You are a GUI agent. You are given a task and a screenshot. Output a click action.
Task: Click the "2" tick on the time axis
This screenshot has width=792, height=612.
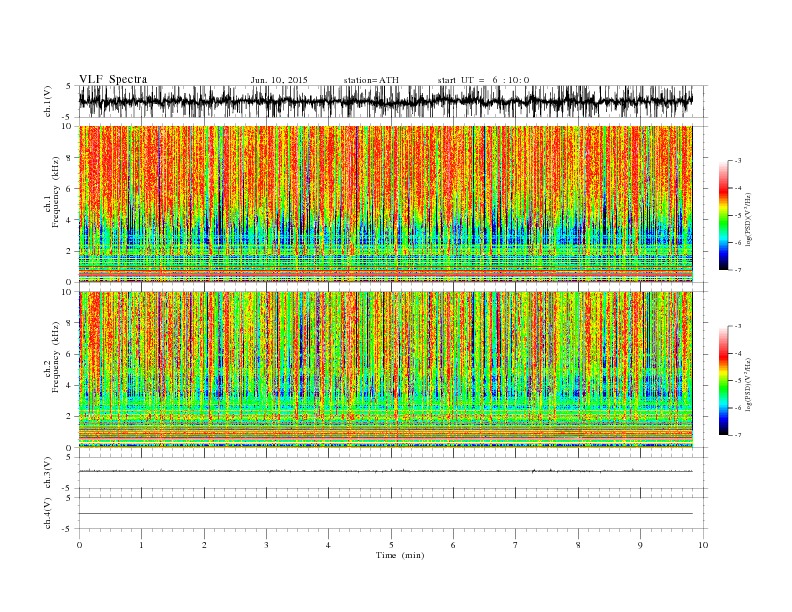[x=204, y=545]
